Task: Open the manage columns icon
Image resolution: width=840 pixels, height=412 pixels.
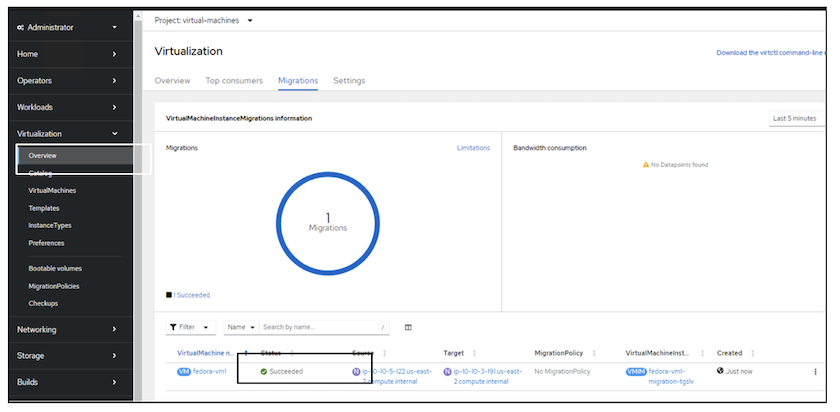Action: pos(408,327)
